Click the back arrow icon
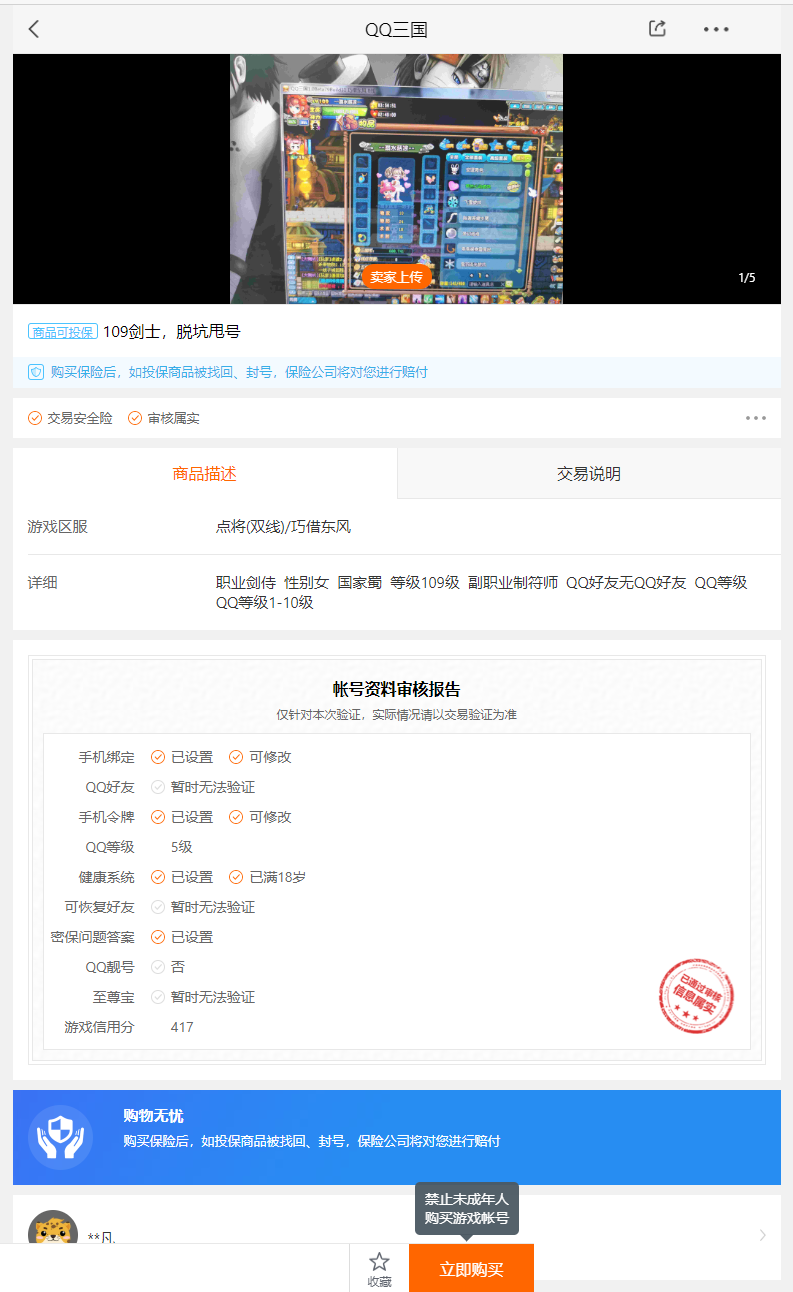The height and width of the screenshot is (1292, 793). tap(34, 29)
